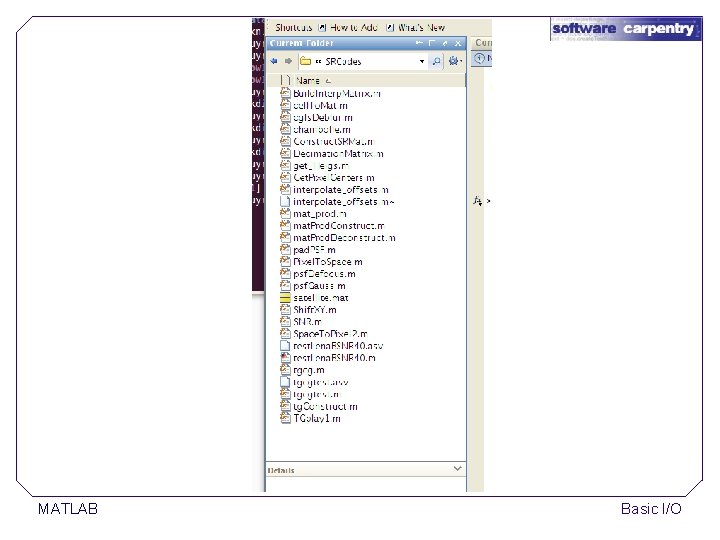720x540 pixels.
Task: Click the yellow folder icon beside SRCodes
Action: [x=305, y=61]
